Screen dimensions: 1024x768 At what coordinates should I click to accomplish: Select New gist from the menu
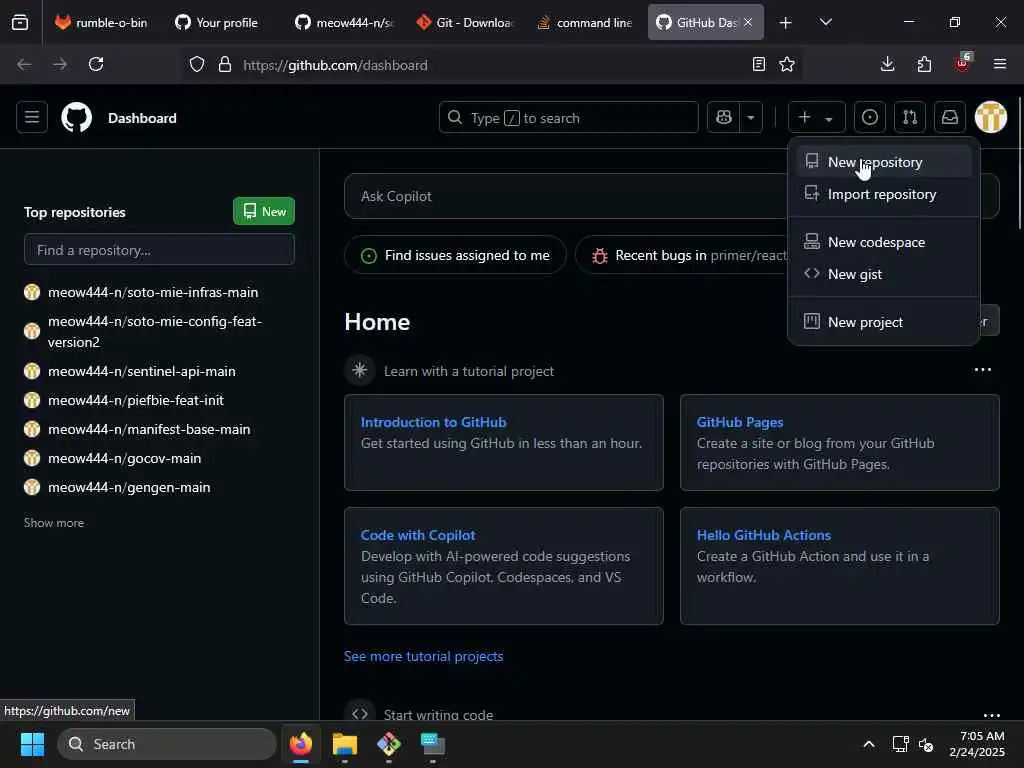pos(884,274)
